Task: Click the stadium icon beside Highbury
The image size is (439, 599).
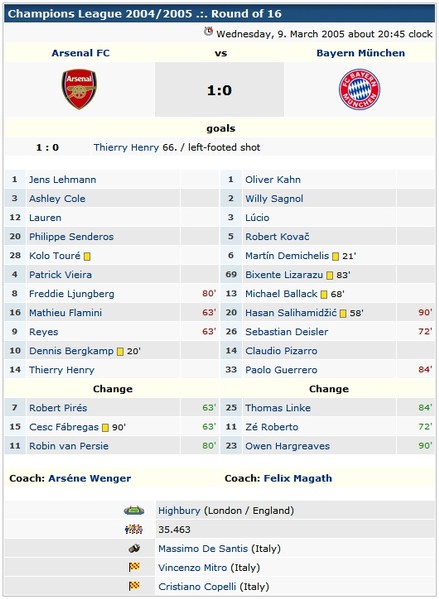Action: (134, 510)
